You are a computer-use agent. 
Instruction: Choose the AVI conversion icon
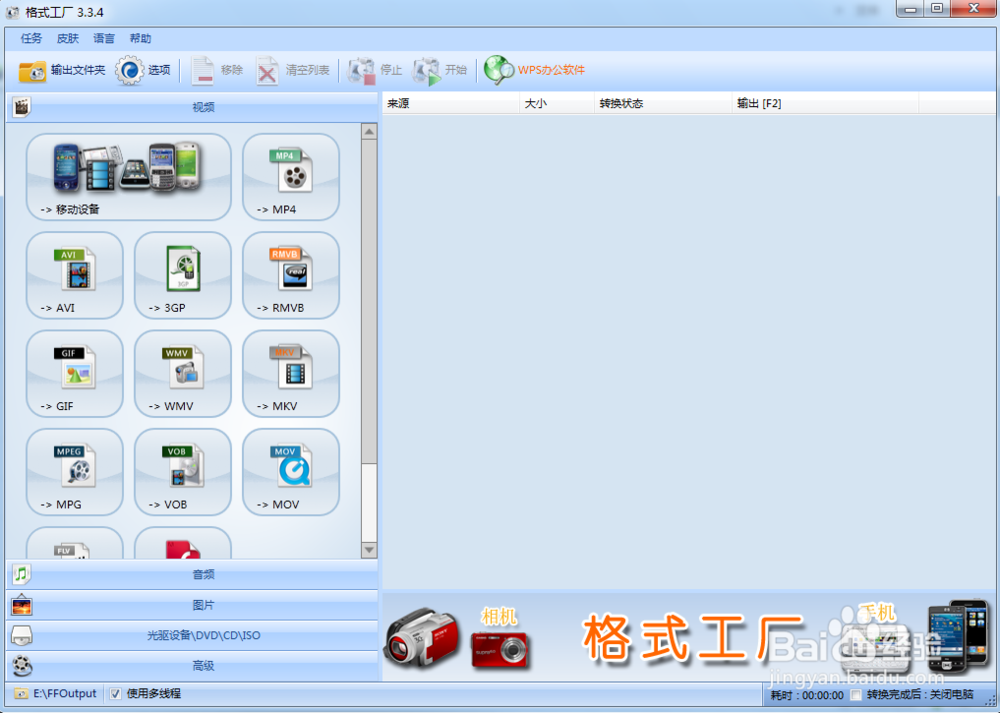point(75,275)
